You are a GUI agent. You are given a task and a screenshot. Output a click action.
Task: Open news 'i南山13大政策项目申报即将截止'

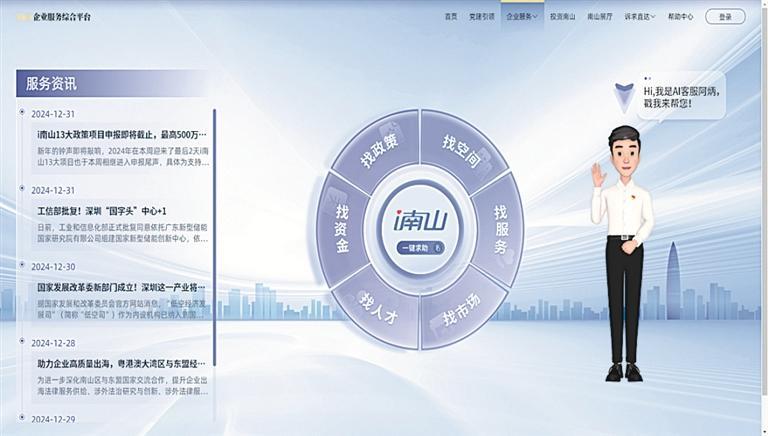point(122,134)
